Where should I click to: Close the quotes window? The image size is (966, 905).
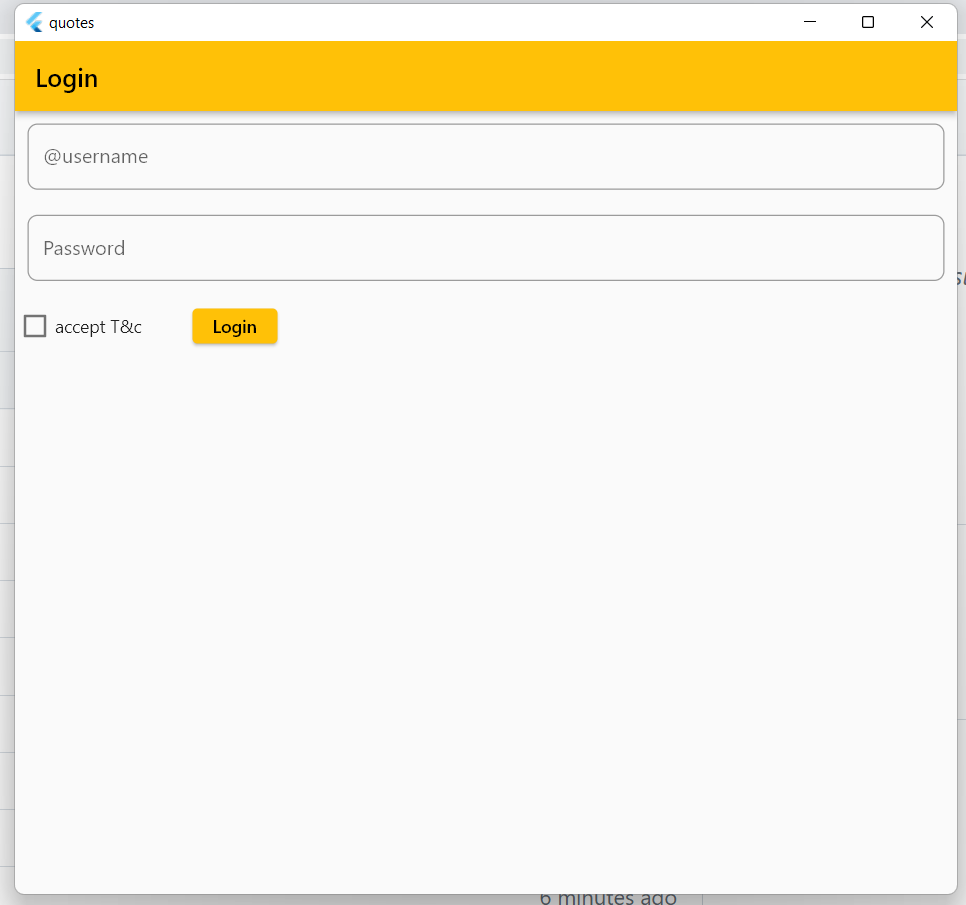926,21
